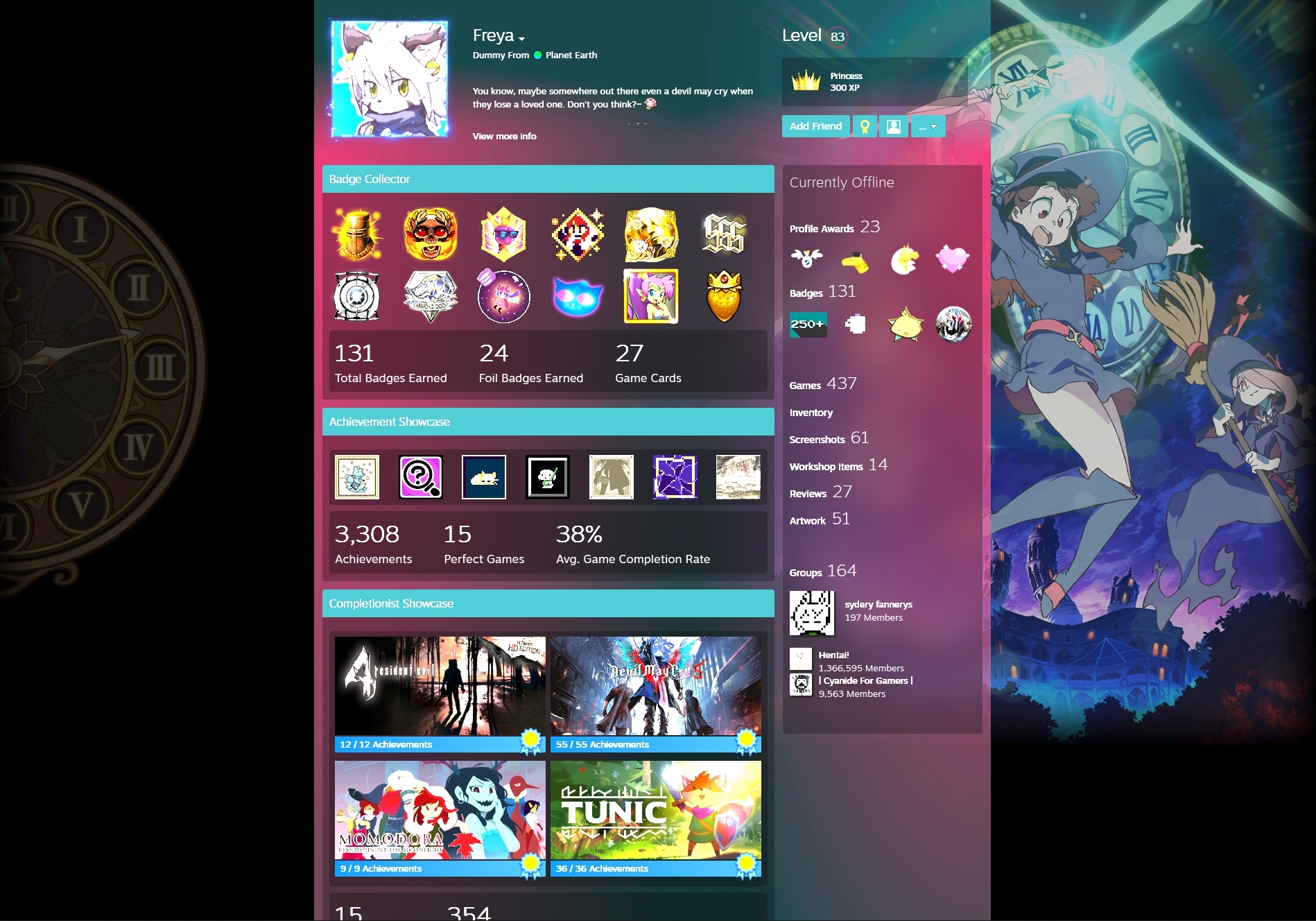Open the Games 437 link

823,384
